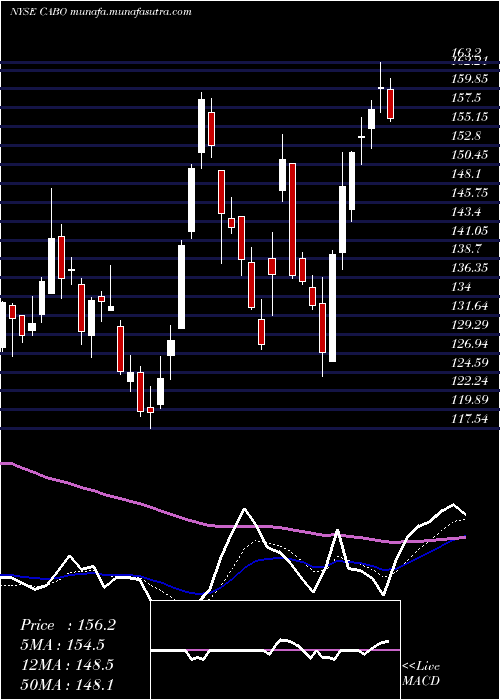500x700 pixels.
Task: Click the NYSE CABO munafa.munafasutra.com title text
Action: tap(100, 12)
